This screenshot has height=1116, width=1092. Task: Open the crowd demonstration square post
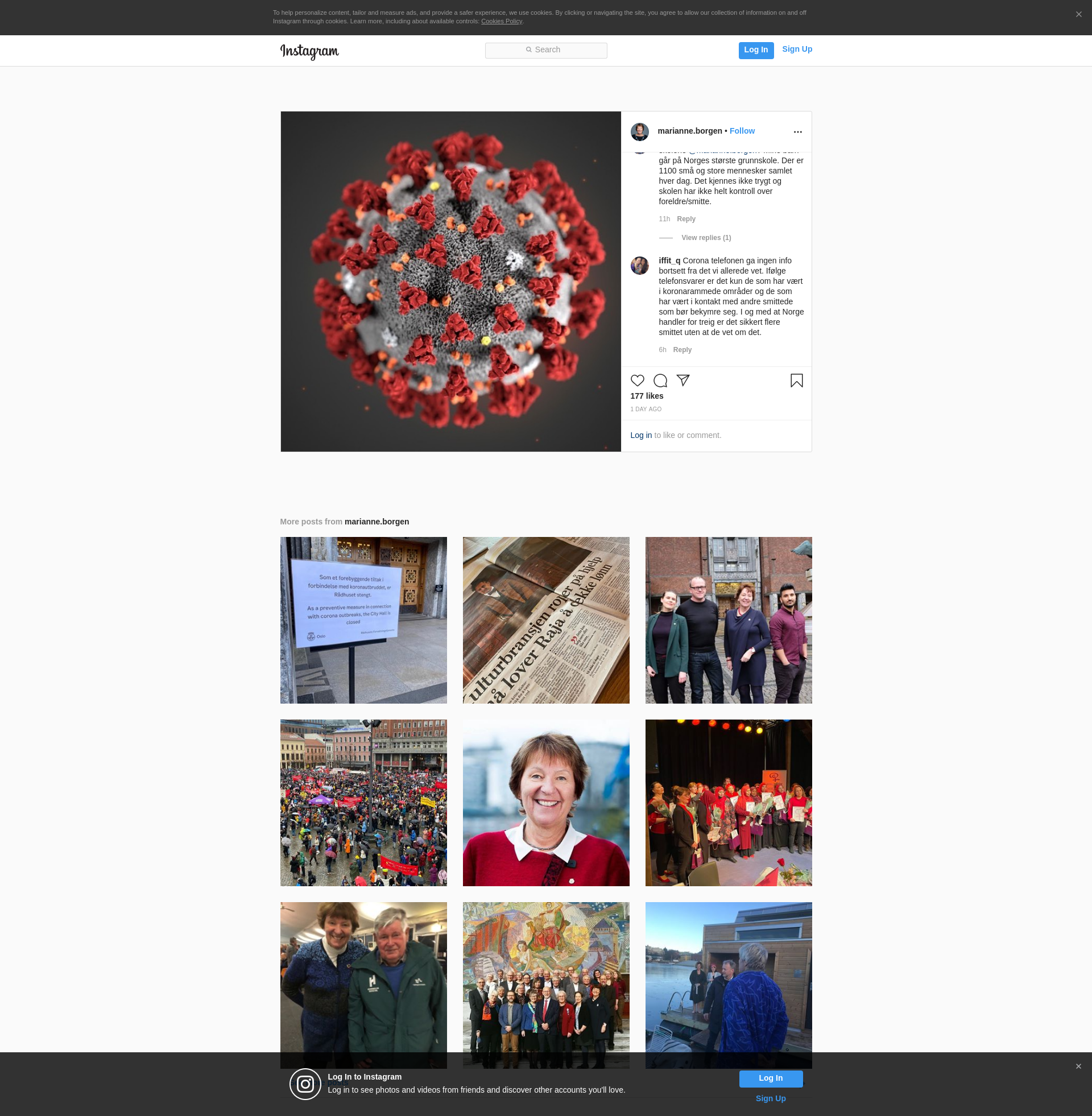pos(363,803)
